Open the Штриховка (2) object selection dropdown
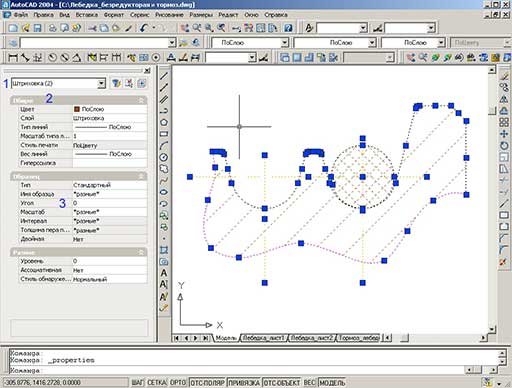The height and width of the screenshot is (388, 512). point(102,83)
